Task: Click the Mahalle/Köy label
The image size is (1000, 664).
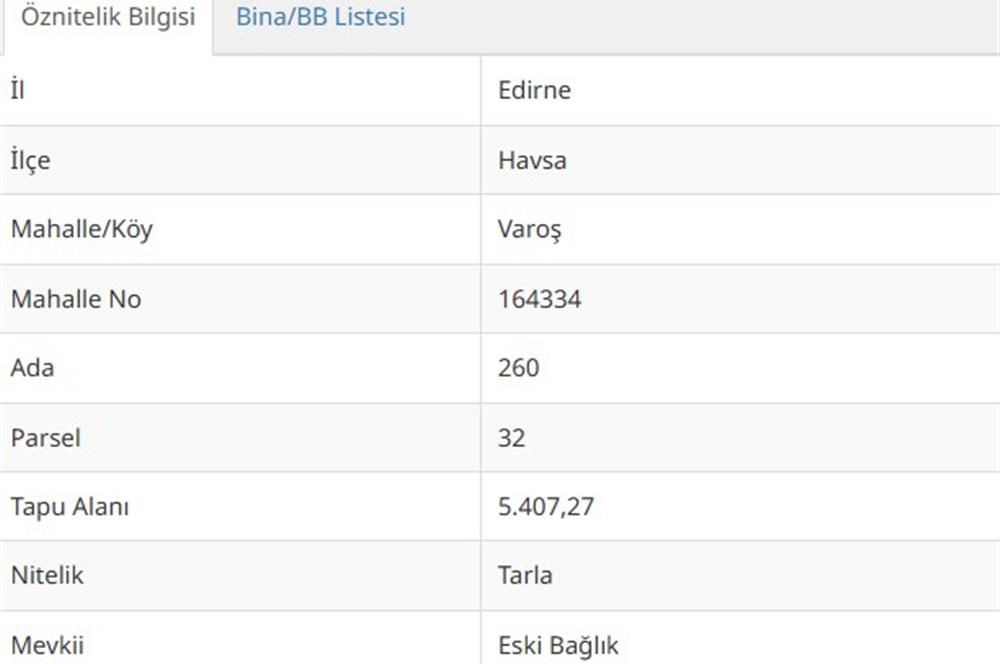Action: click(82, 229)
